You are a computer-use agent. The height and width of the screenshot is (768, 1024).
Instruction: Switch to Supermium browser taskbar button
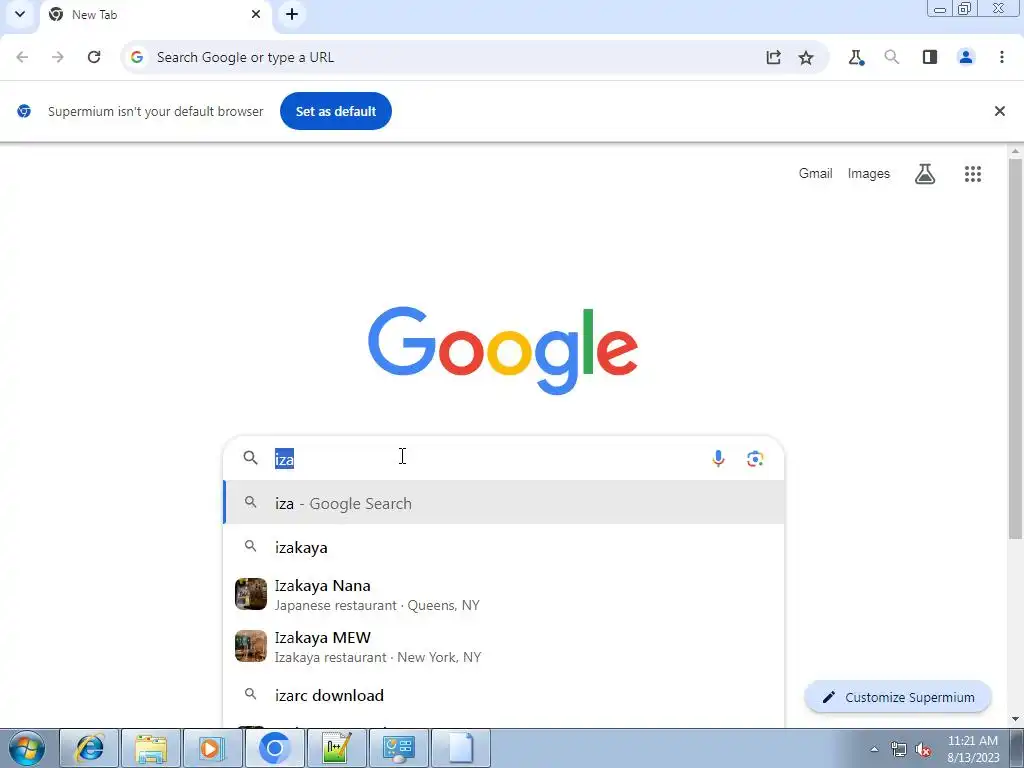point(275,748)
